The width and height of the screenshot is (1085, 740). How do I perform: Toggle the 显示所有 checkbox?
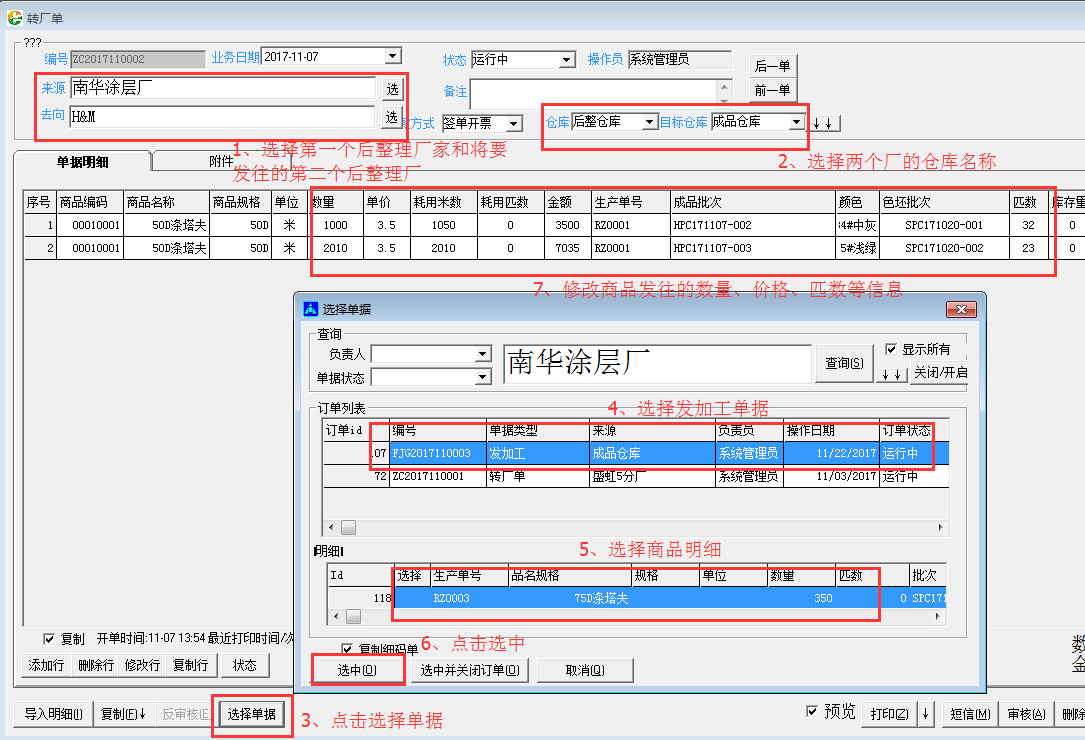(x=891, y=349)
